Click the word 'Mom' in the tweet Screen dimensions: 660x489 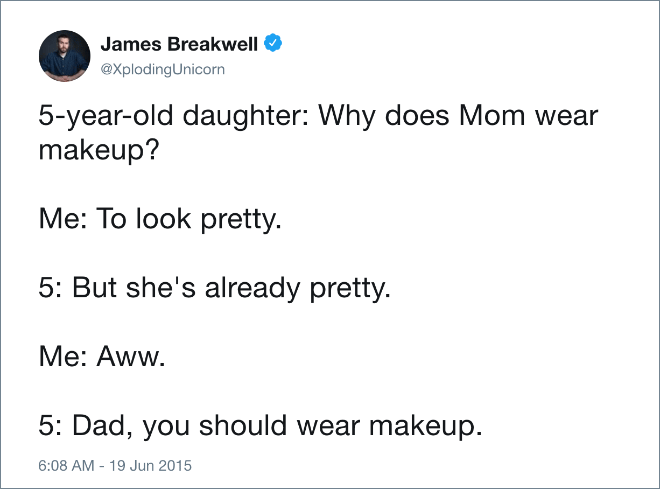492,115
